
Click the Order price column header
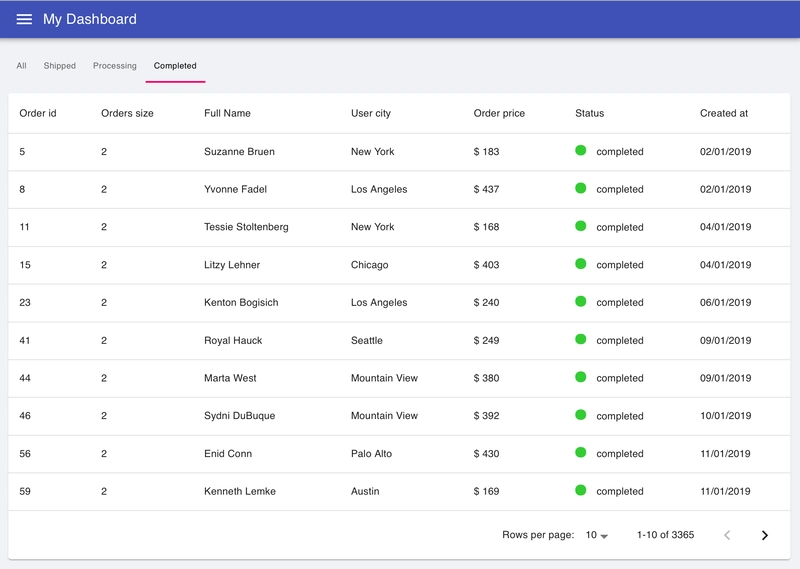(499, 113)
